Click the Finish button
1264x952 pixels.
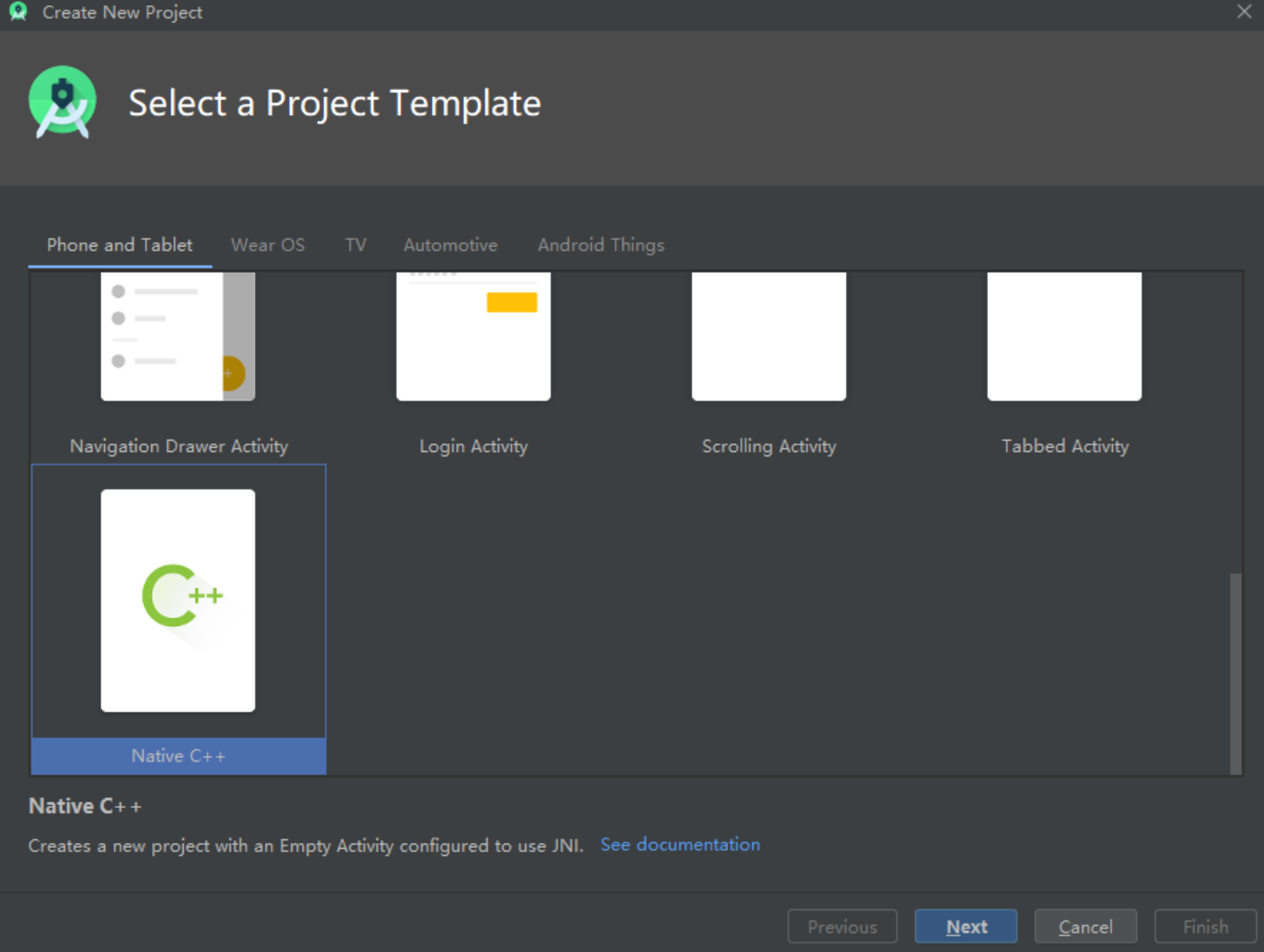1205,927
